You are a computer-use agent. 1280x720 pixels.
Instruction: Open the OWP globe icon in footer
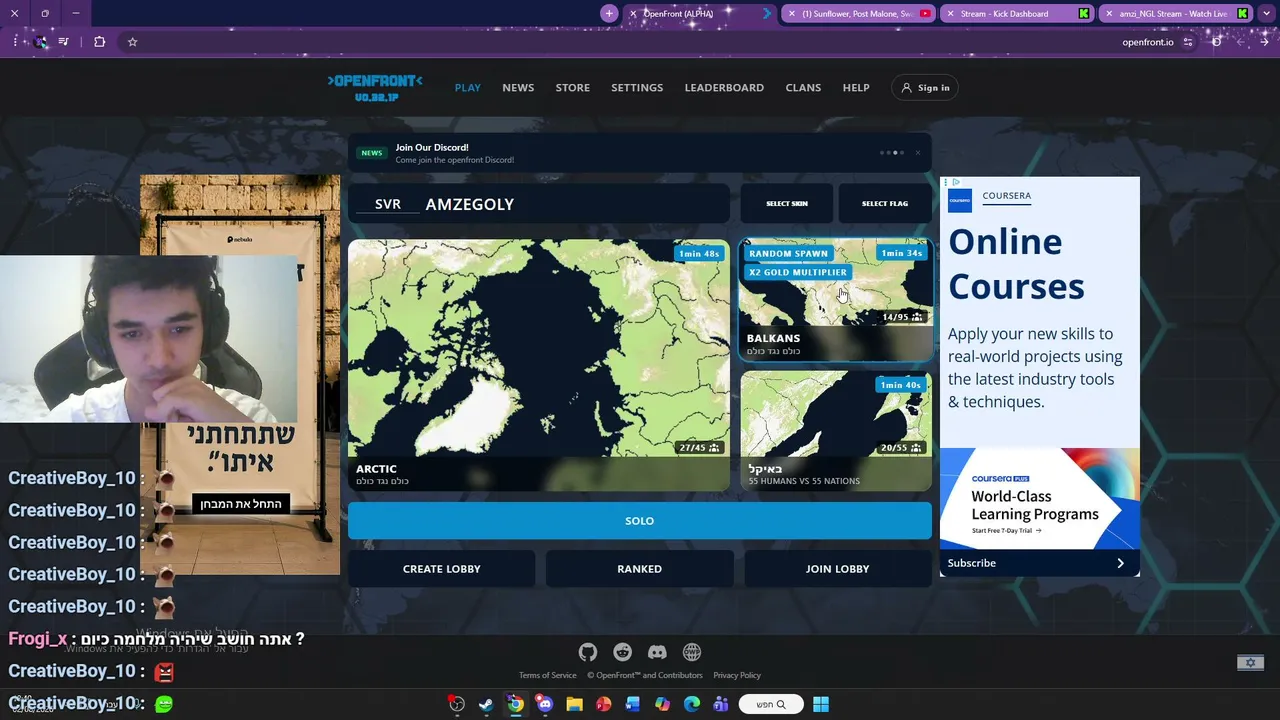pyautogui.click(x=692, y=652)
